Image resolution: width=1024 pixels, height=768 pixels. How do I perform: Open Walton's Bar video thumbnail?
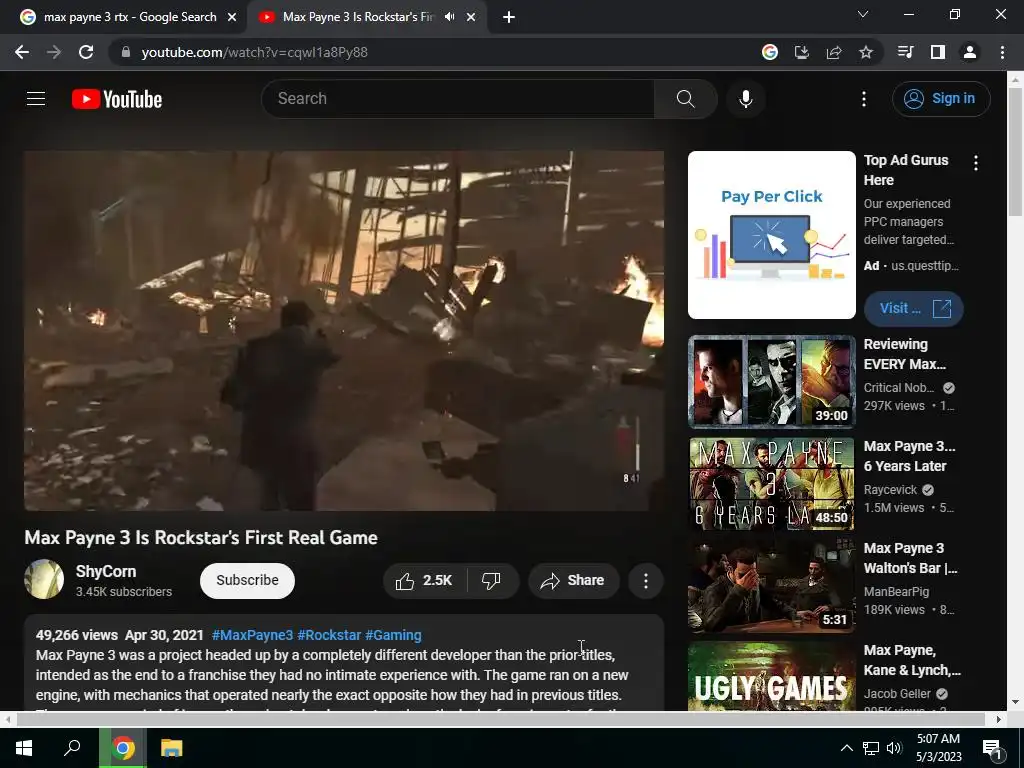[x=771, y=585]
